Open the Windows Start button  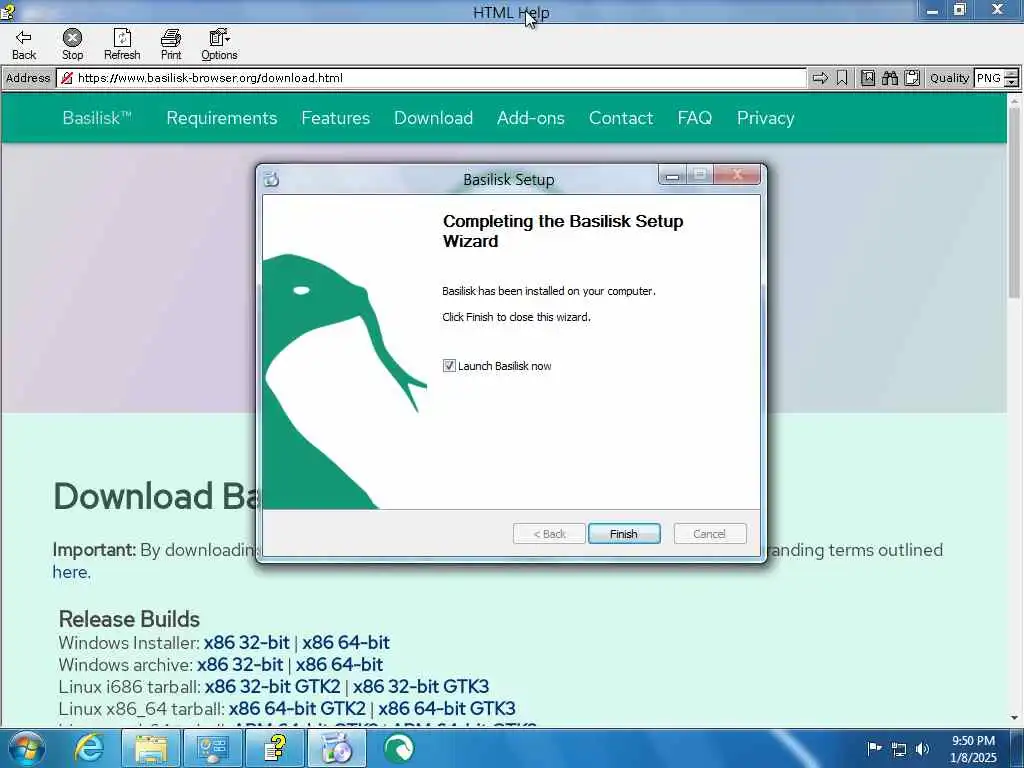coord(25,748)
